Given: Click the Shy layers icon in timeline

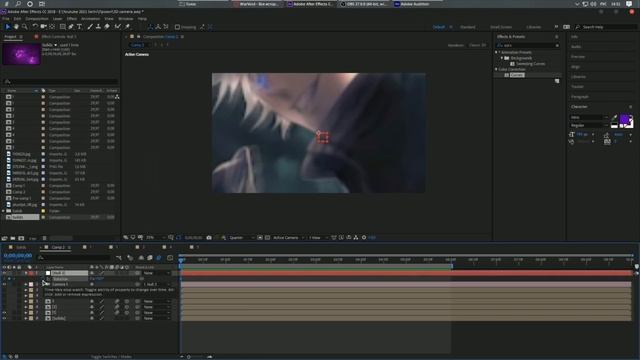Looking at the screenshot, I should click(141, 258).
